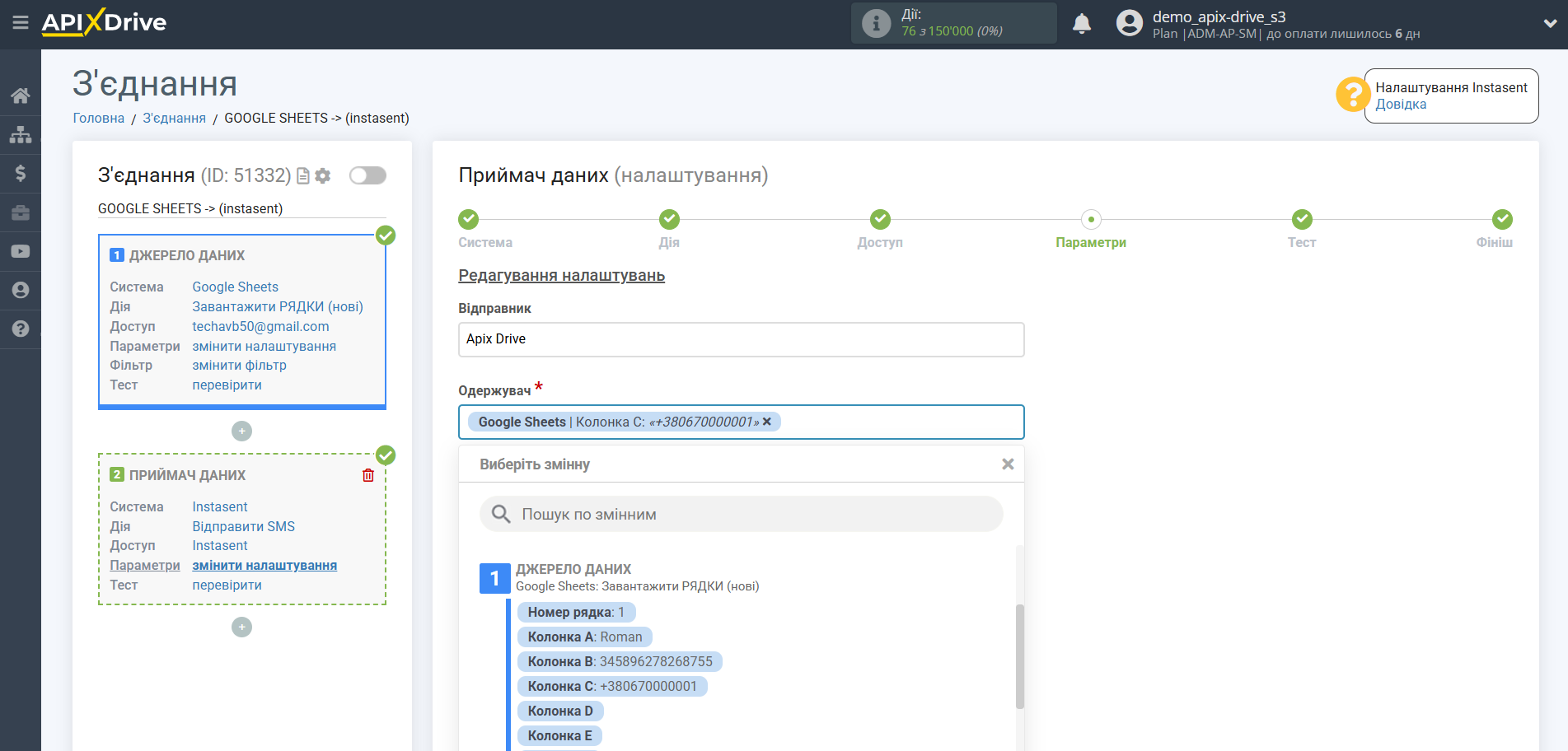The image size is (1568, 751).
Task: Add step below the data receiver
Action: coord(241,627)
